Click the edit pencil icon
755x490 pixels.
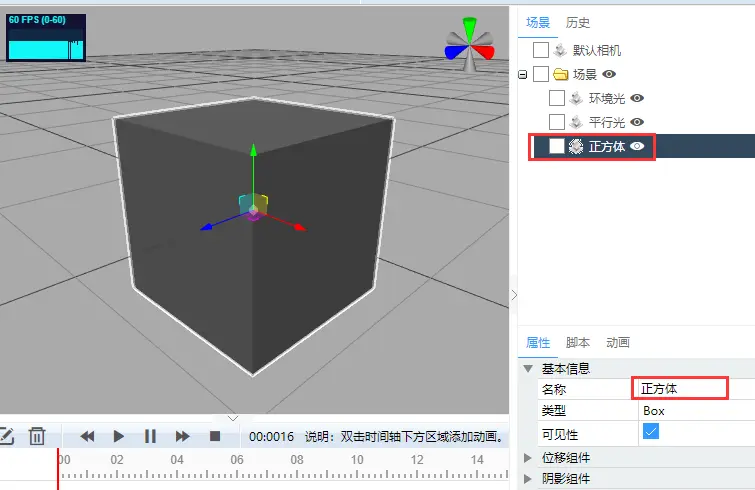(x=6, y=436)
